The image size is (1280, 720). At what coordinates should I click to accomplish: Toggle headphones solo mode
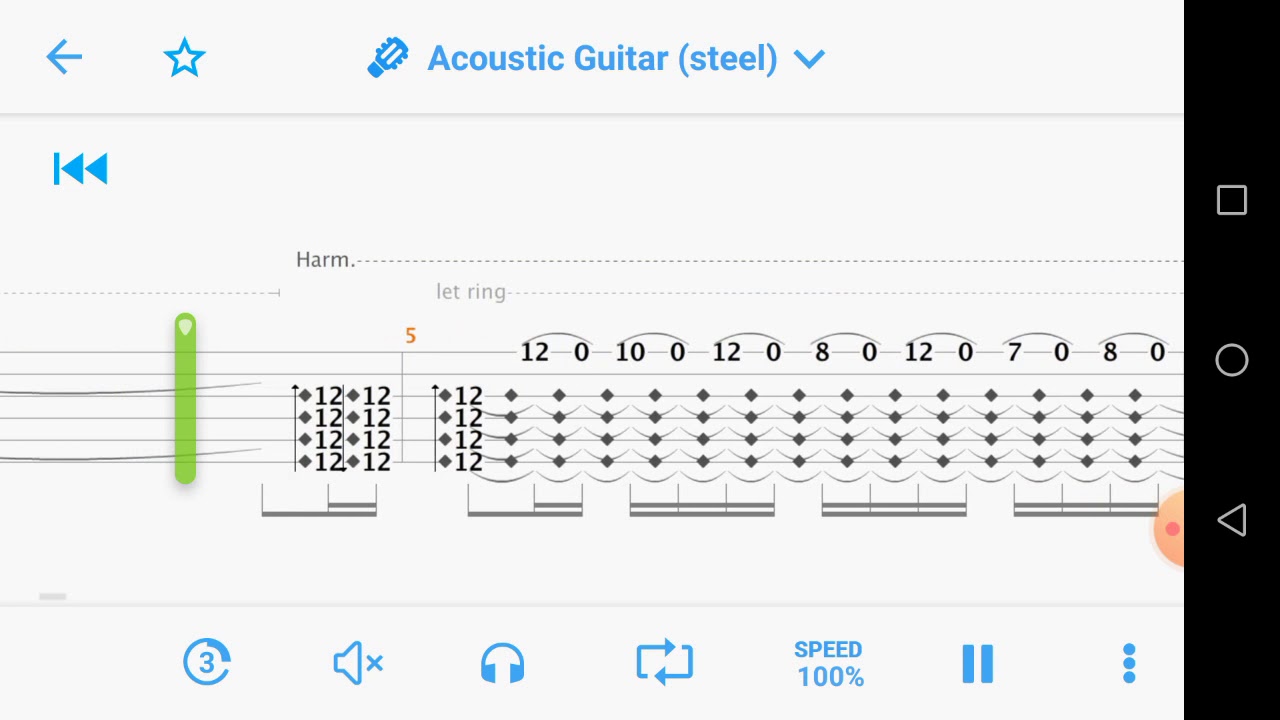tap(502, 663)
